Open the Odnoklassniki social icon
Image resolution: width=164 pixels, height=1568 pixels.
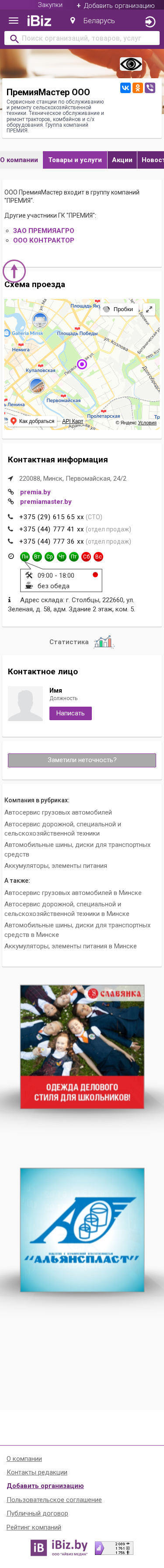tap(138, 88)
